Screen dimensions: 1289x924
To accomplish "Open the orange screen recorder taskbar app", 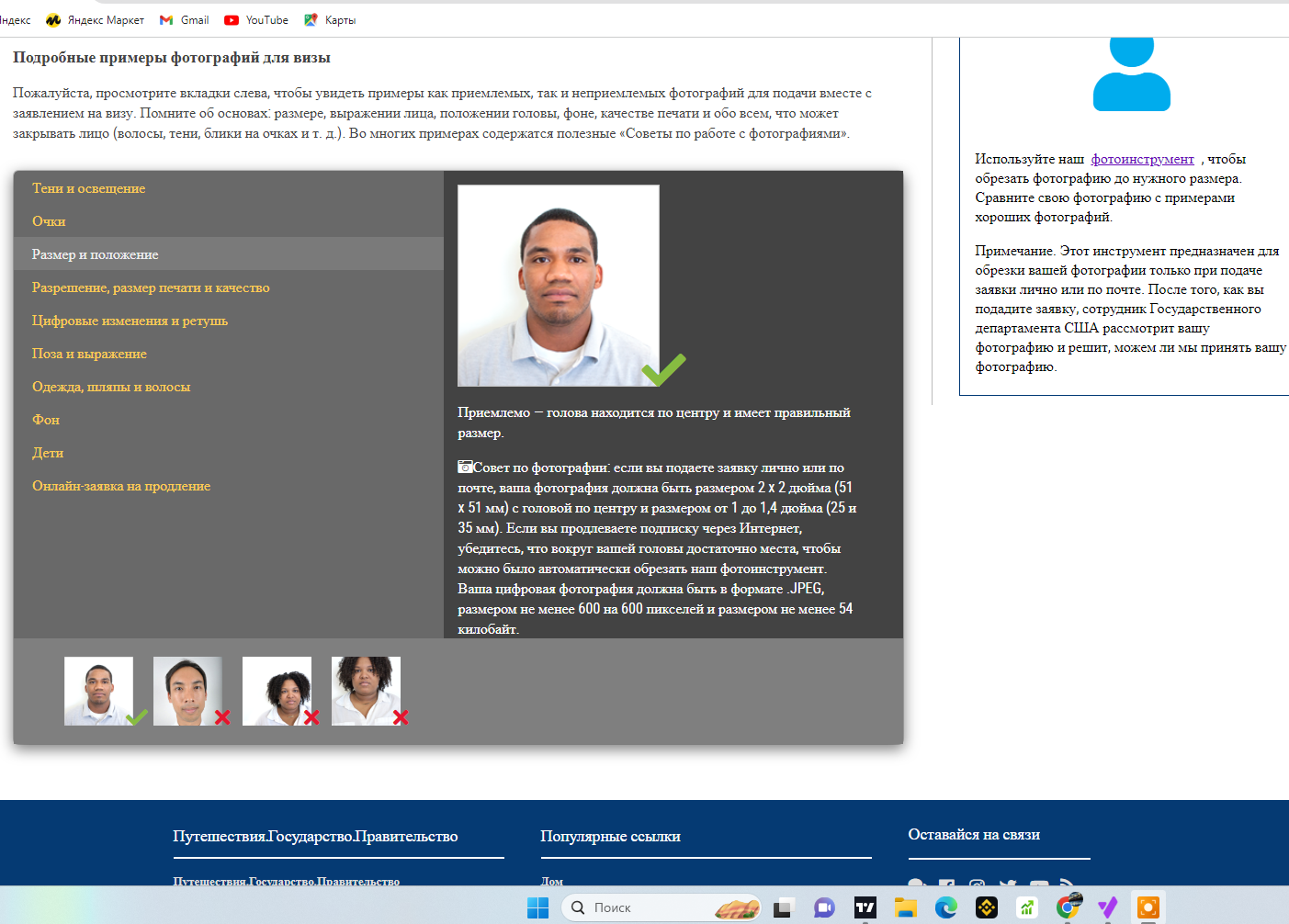I will (x=1148, y=908).
